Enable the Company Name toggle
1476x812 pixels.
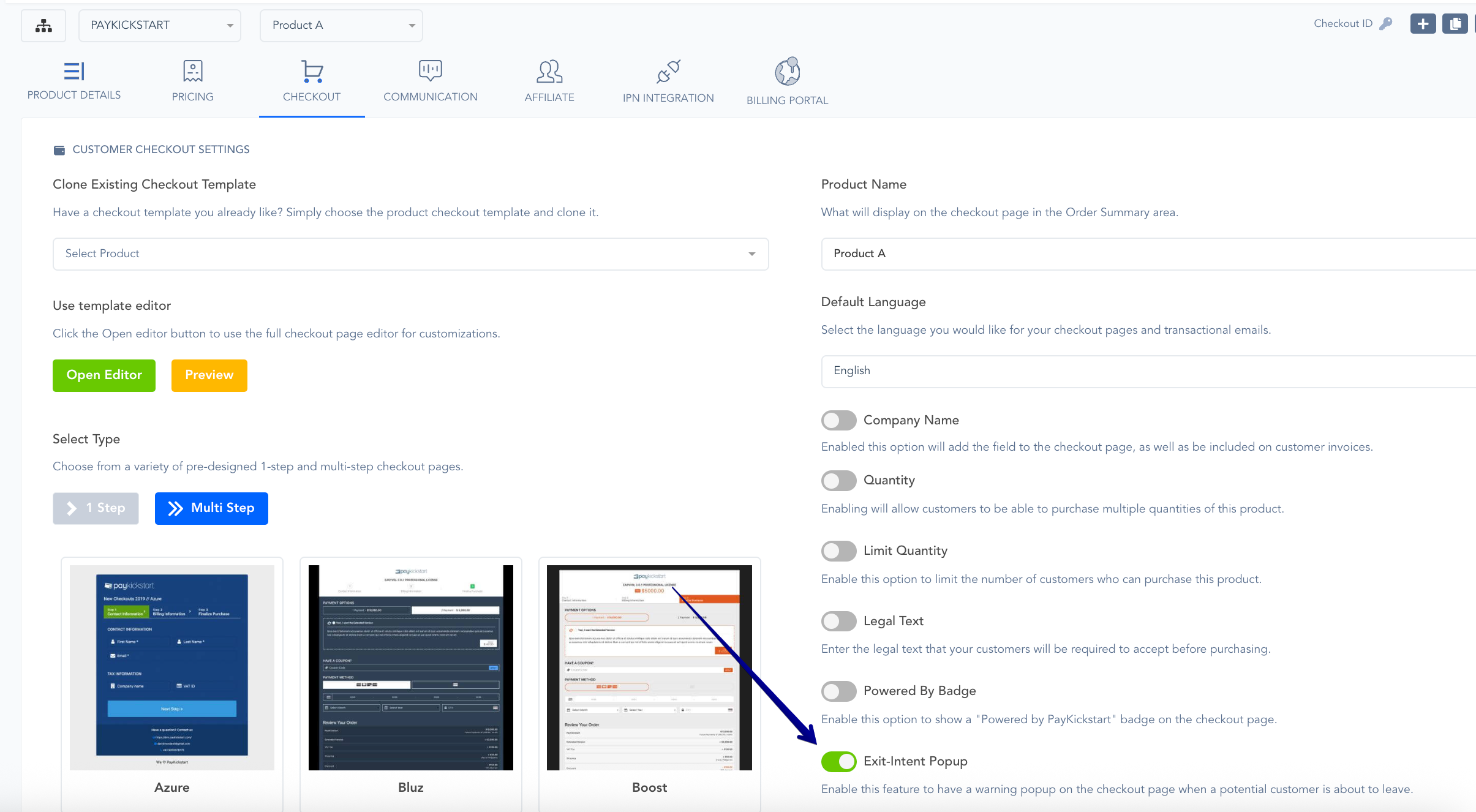point(838,421)
